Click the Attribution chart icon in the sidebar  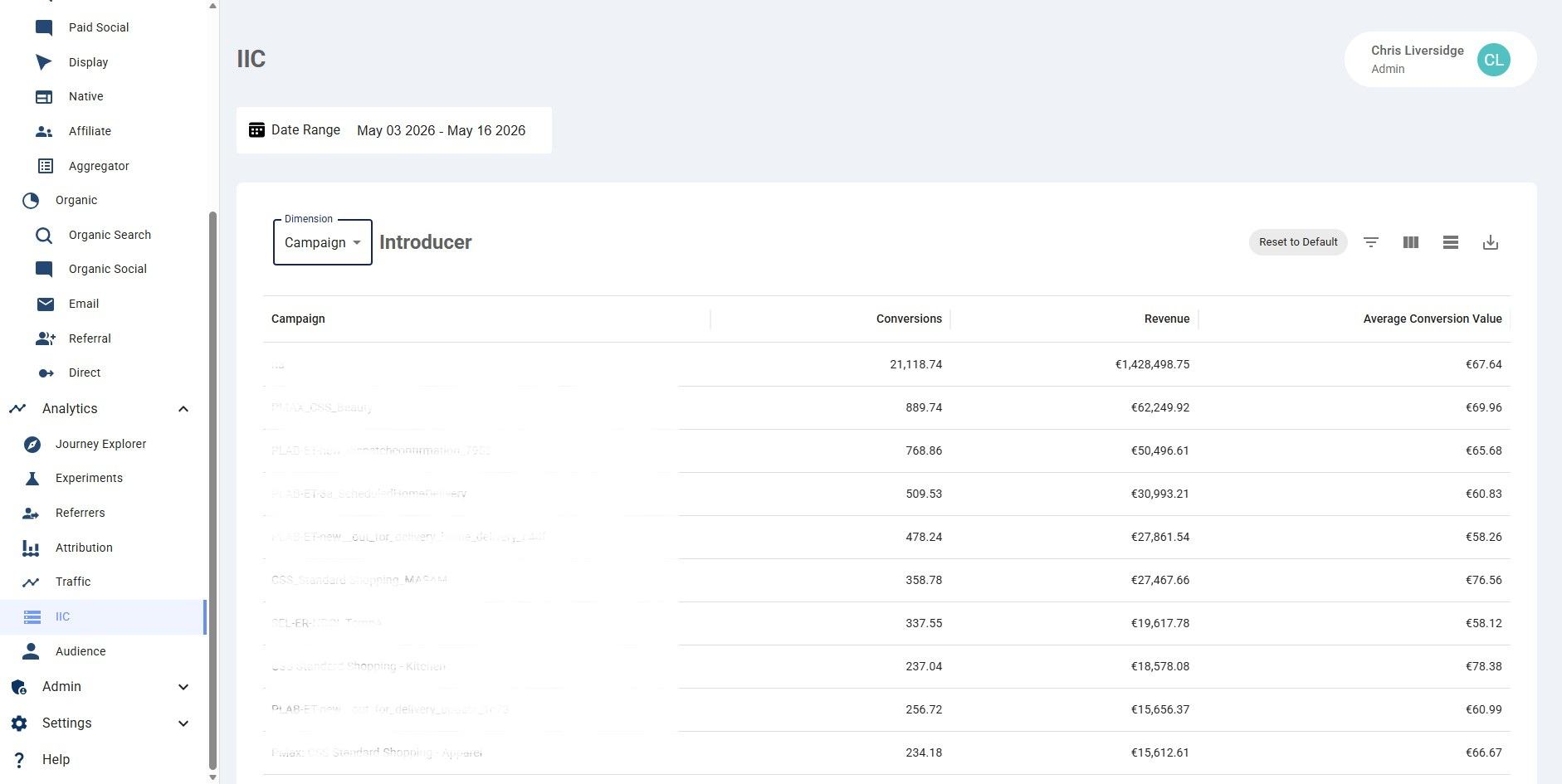click(x=31, y=548)
